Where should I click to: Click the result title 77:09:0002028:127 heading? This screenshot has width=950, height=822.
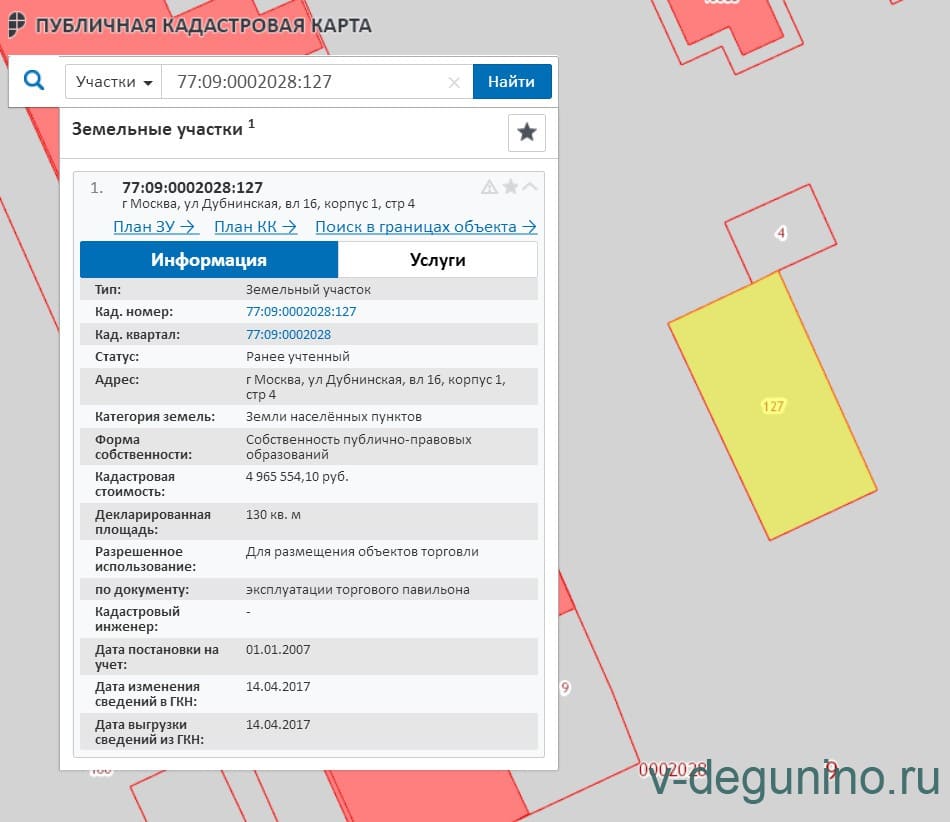pos(192,188)
